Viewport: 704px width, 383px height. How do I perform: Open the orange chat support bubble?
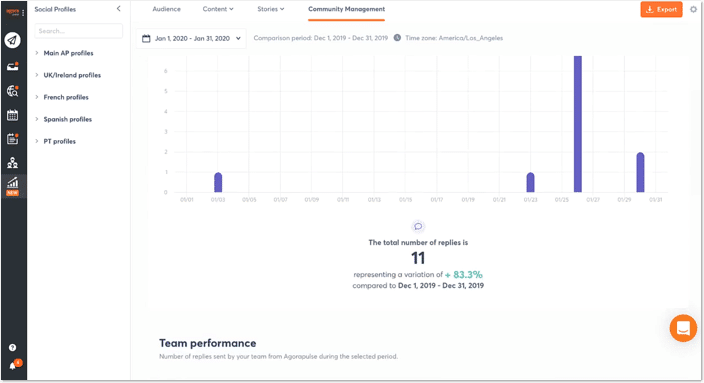(x=683, y=328)
